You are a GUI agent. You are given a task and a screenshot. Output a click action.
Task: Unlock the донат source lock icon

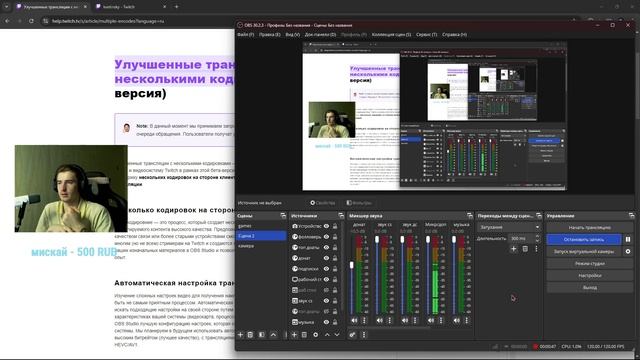(335, 258)
